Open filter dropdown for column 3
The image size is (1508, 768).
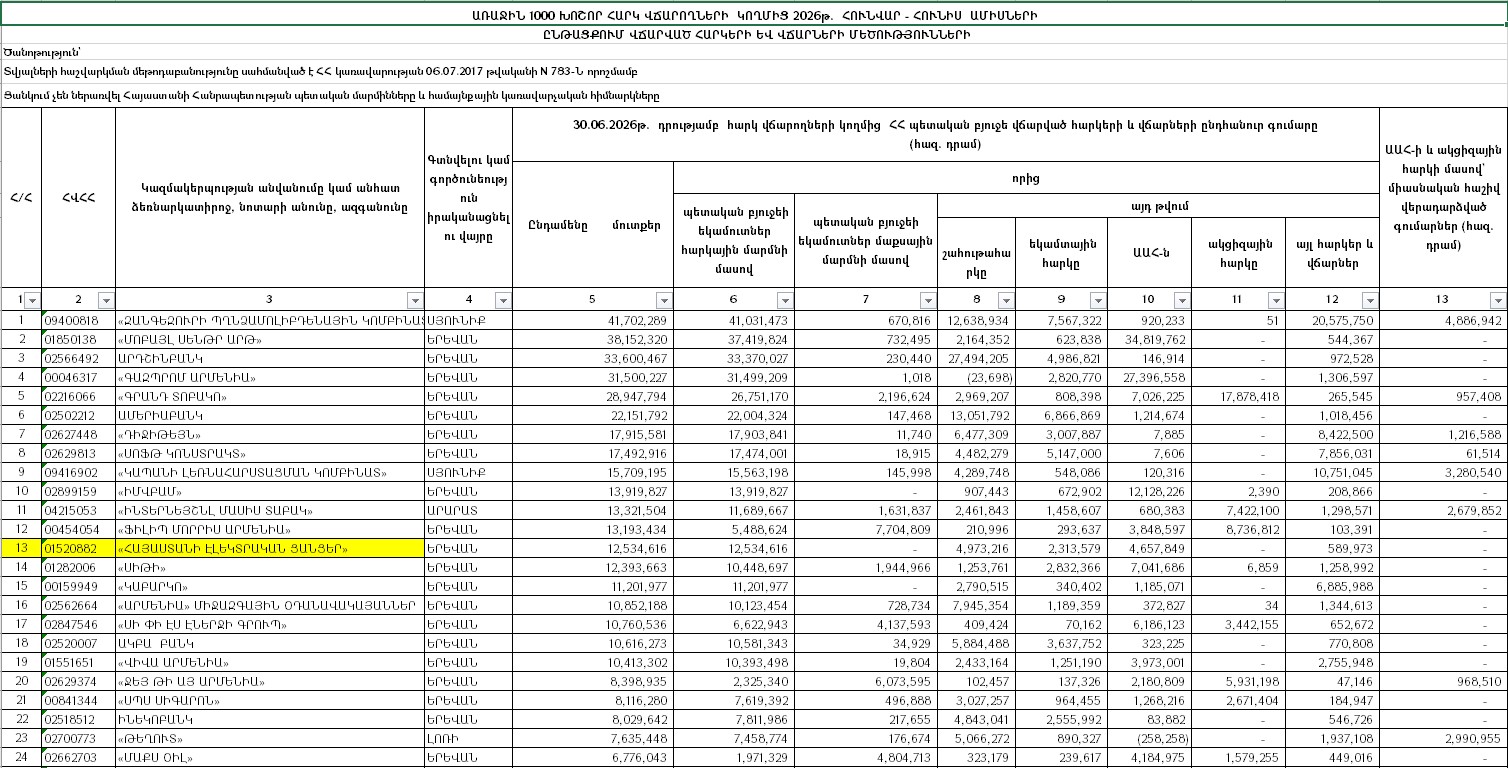coord(415,300)
